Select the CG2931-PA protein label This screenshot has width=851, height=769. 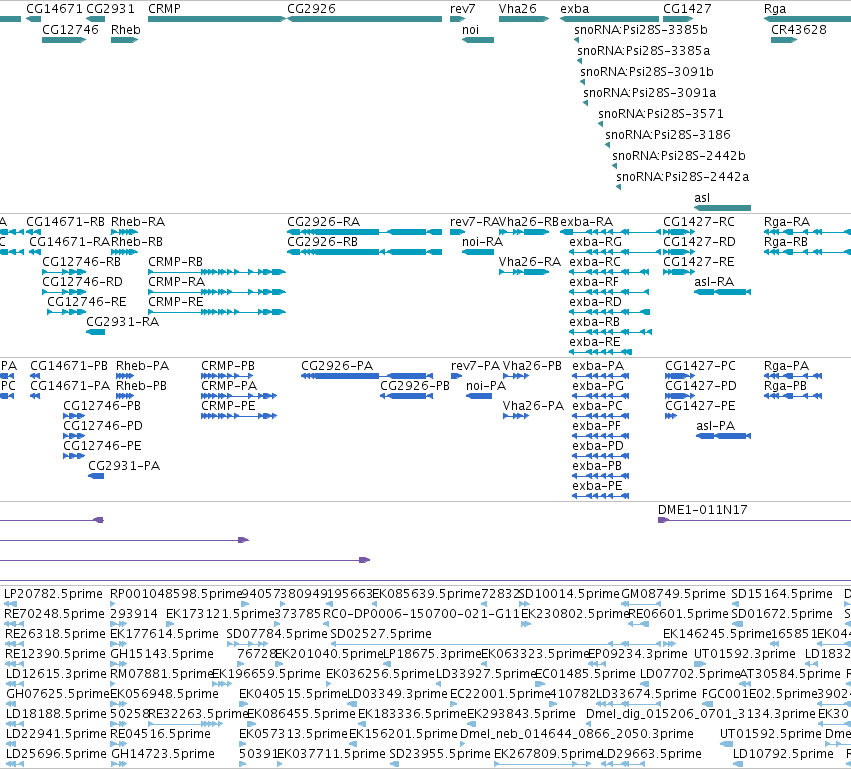[x=124, y=466]
